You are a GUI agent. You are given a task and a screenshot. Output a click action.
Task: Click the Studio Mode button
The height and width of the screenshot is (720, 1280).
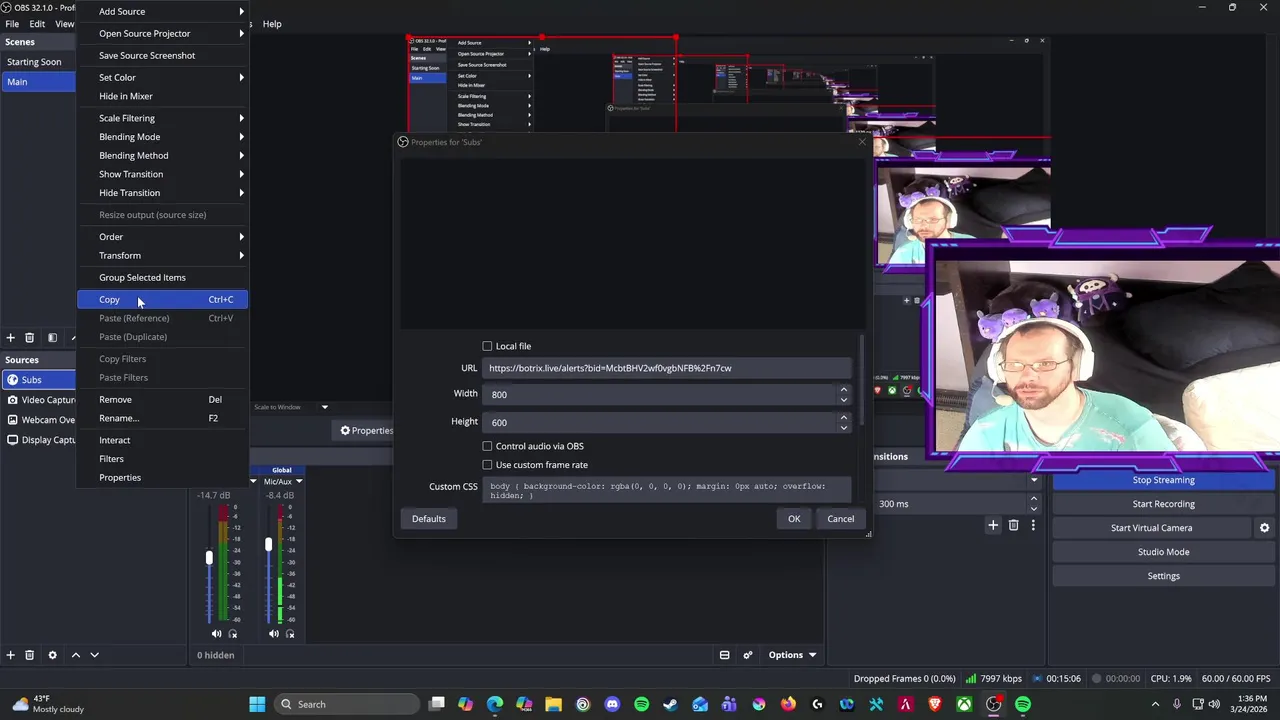click(1163, 552)
